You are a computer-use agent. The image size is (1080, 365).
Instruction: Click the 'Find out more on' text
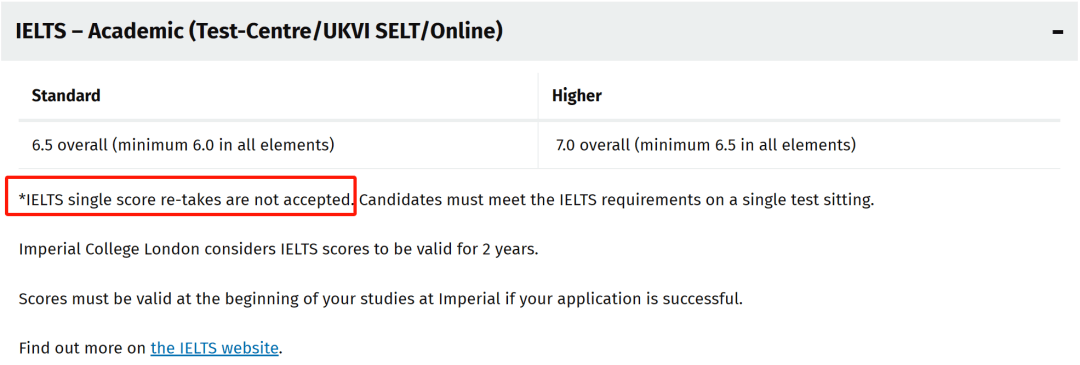(x=83, y=348)
